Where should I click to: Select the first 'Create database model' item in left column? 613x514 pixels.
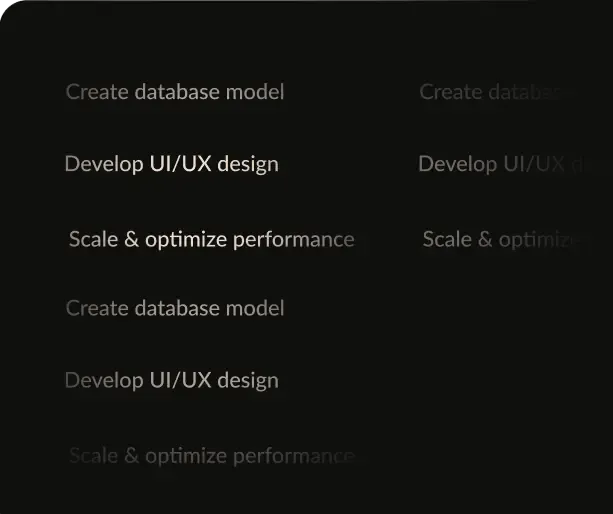point(175,92)
